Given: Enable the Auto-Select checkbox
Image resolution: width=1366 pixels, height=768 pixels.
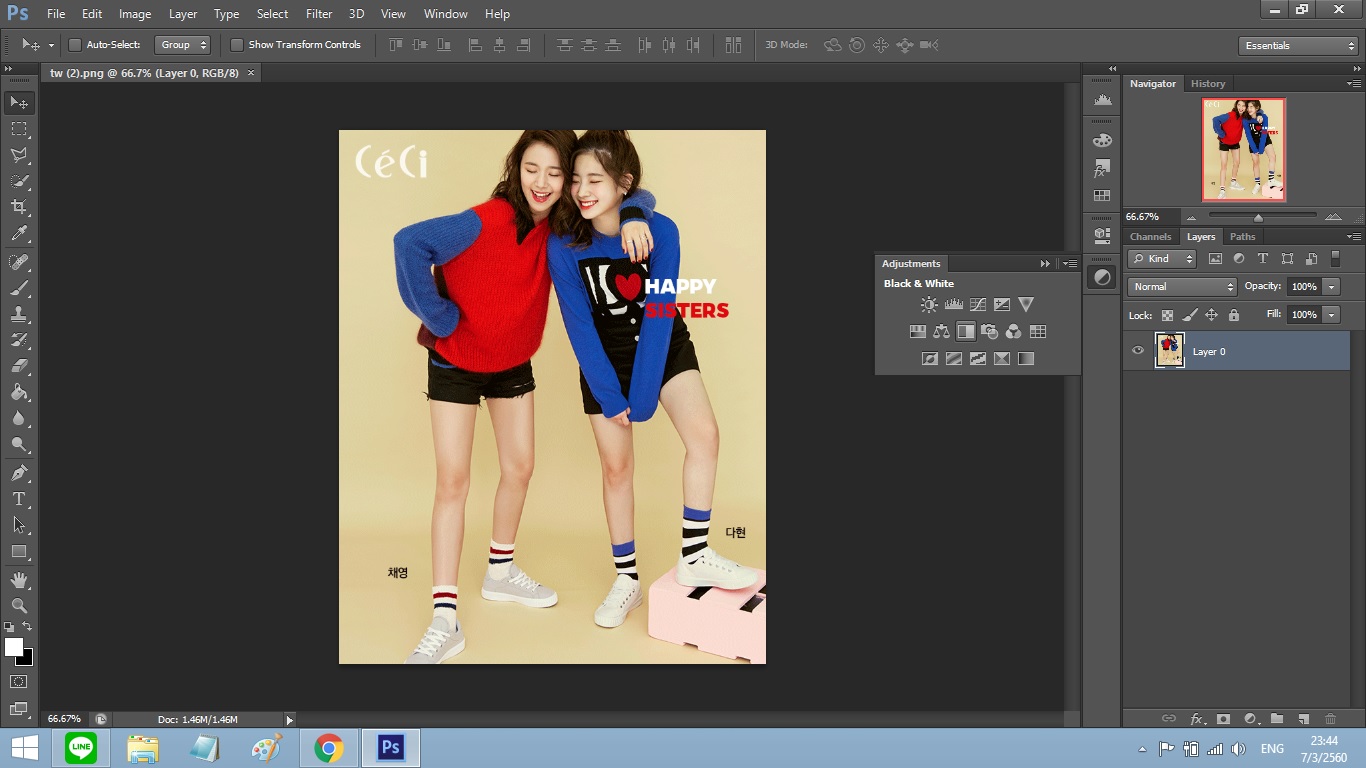Looking at the screenshot, I should pyautogui.click(x=75, y=45).
